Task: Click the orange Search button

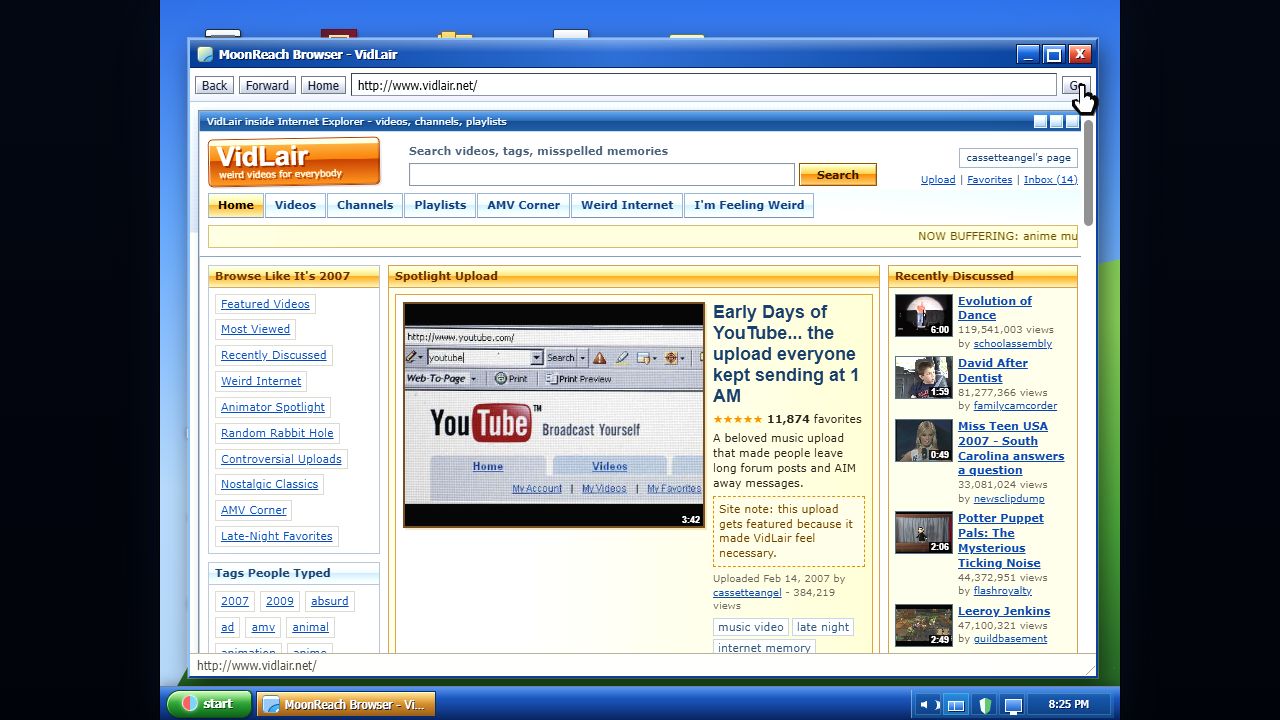Action: [838, 175]
